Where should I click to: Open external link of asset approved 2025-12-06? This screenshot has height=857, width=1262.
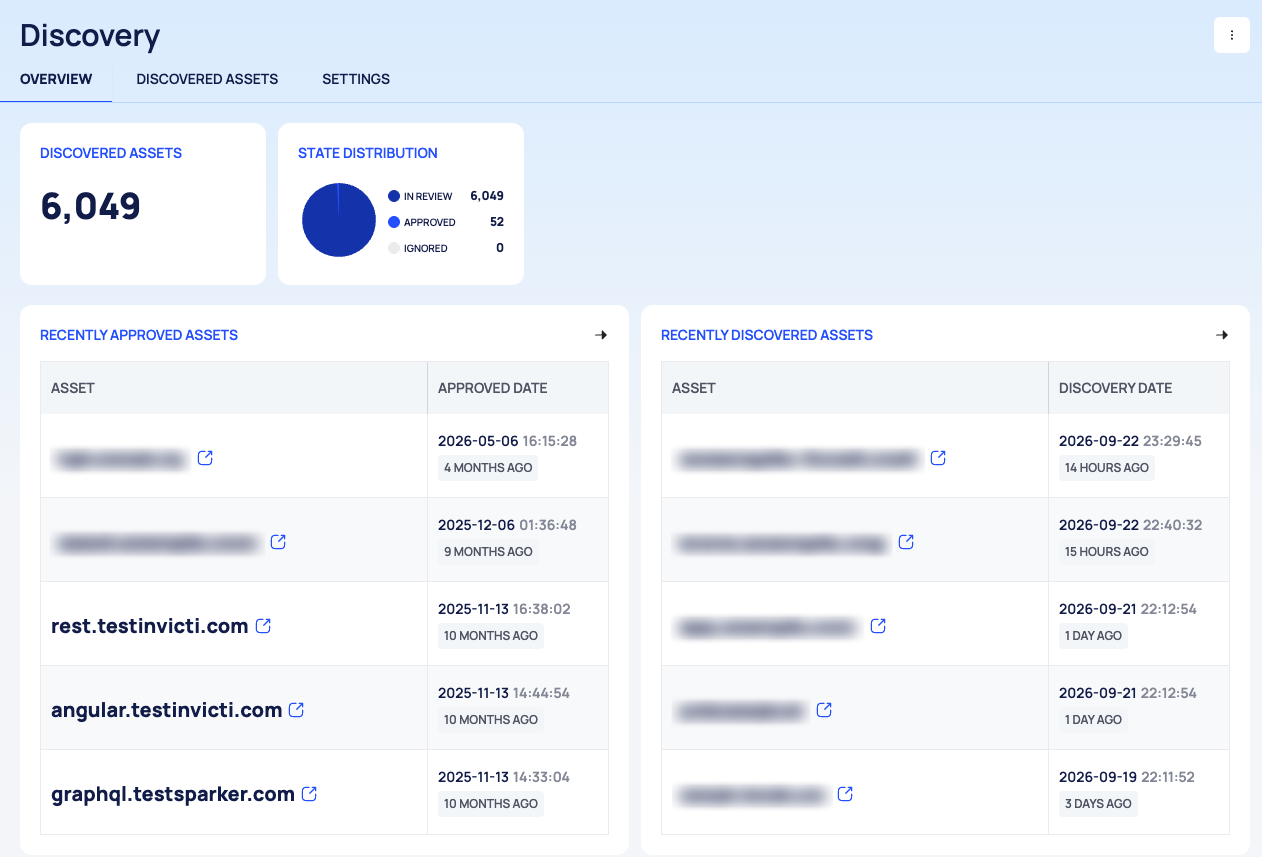coord(278,542)
